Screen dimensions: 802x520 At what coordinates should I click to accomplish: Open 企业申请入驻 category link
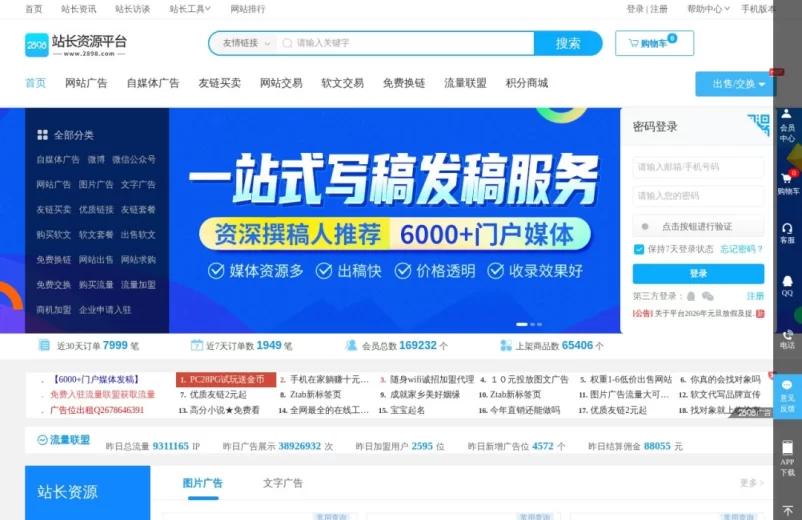[x=105, y=310]
